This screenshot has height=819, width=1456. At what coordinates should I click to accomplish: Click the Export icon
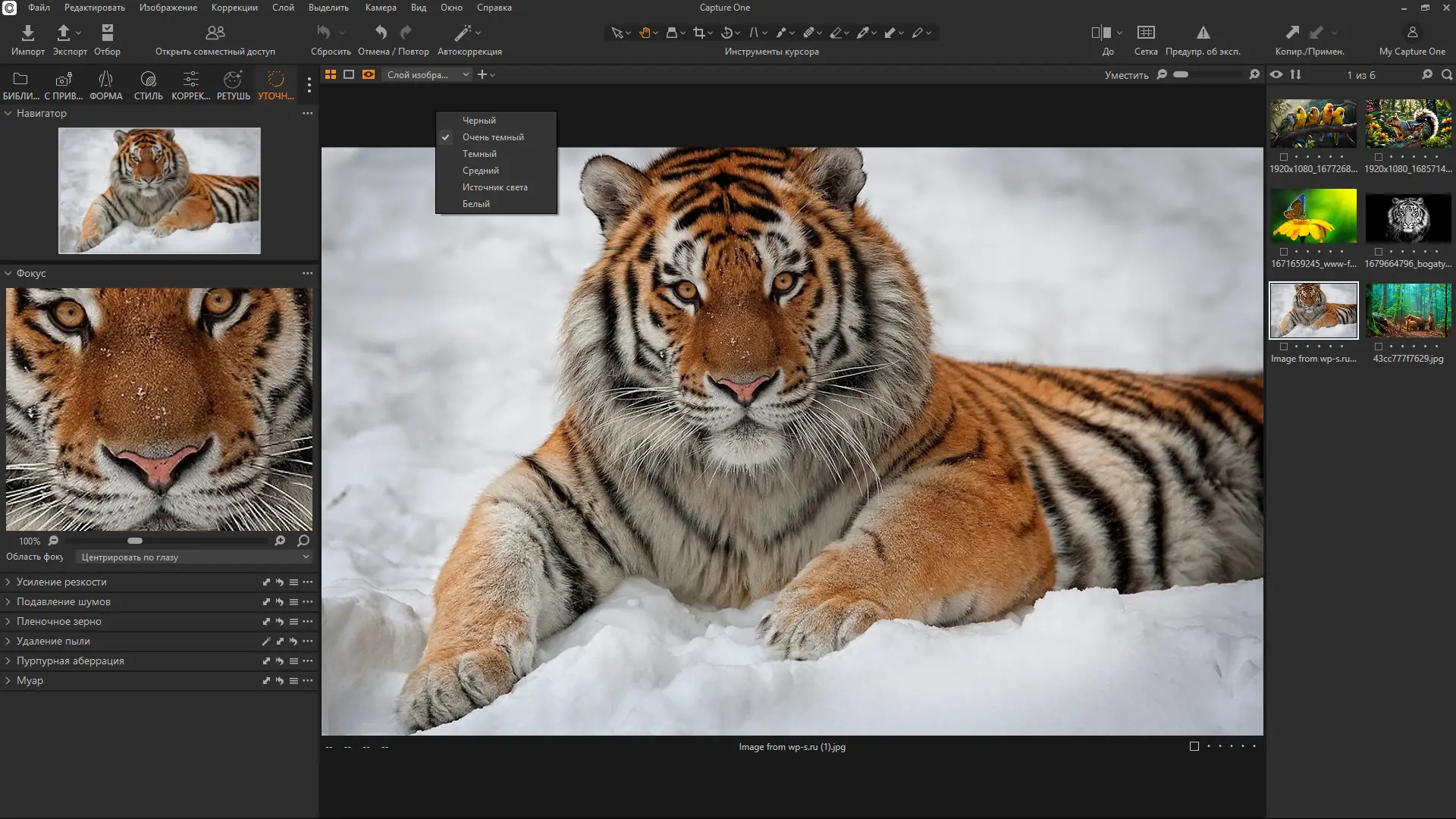click(64, 33)
